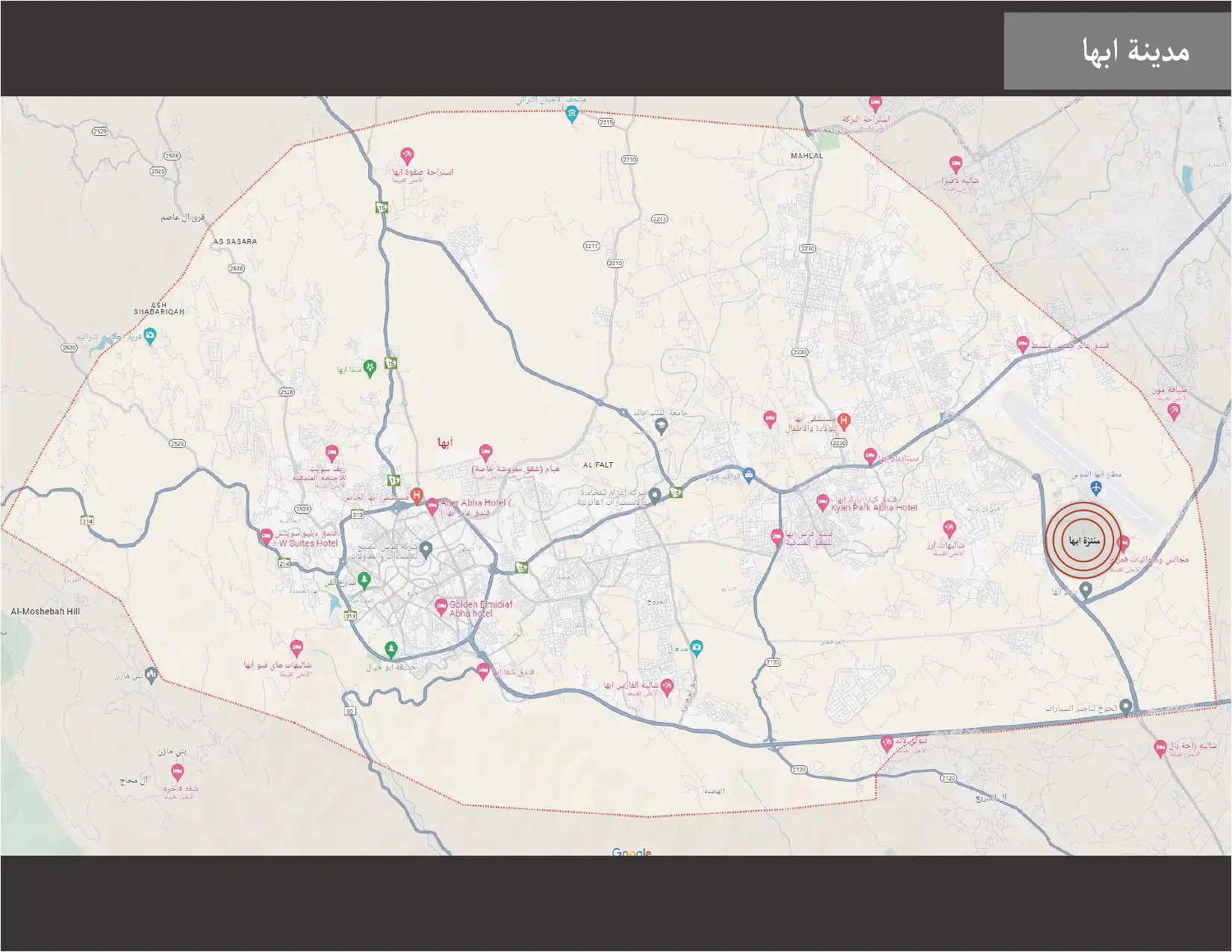Screen dimensions: 1232x952
Task: Click the Google logo at the map bottom
Action: coord(631,852)
